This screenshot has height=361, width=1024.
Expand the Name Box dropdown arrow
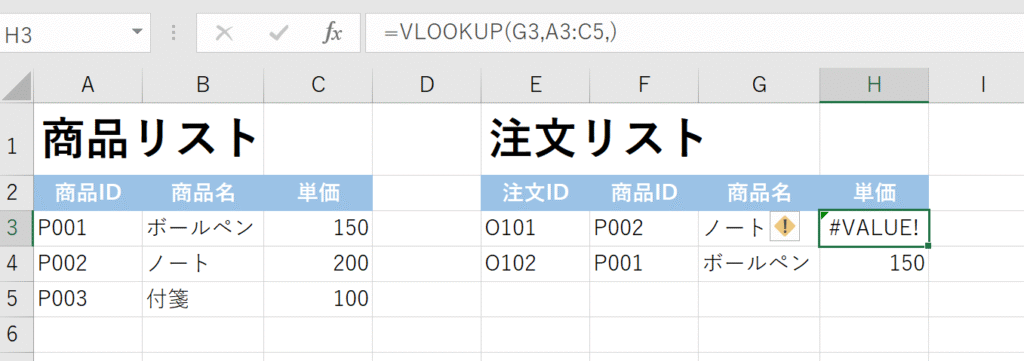pyautogui.click(x=136, y=32)
